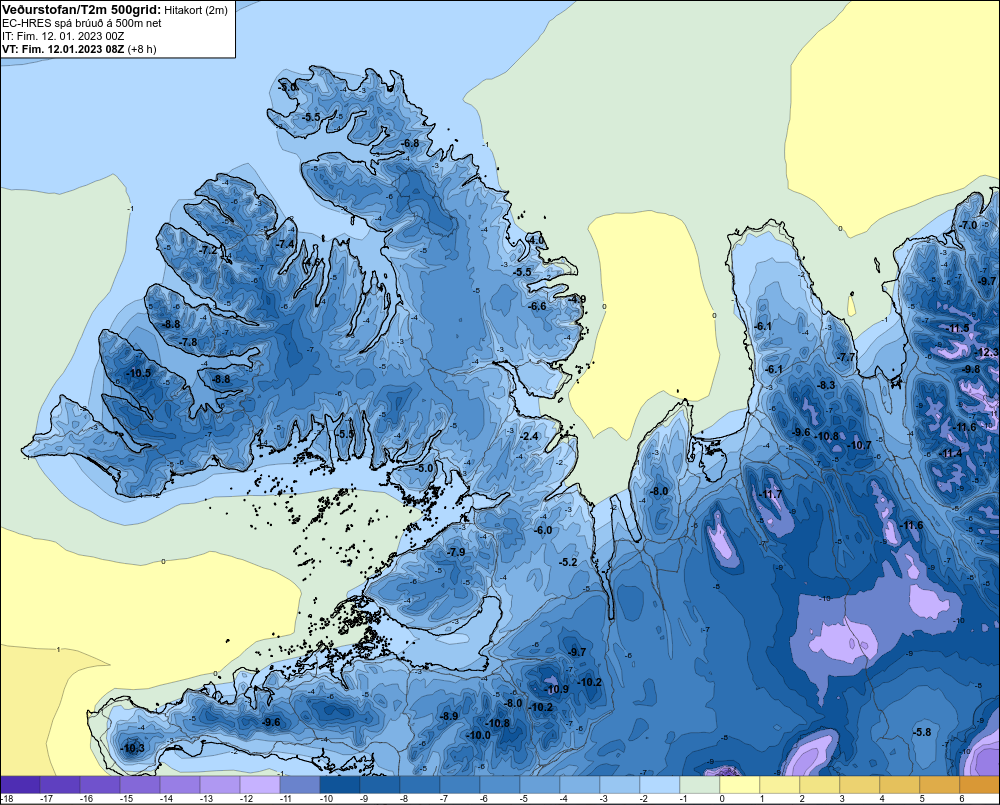Select the 'EC-HRES spá brúuð á 500m net' line
The image size is (1000, 805).
tap(82, 23)
